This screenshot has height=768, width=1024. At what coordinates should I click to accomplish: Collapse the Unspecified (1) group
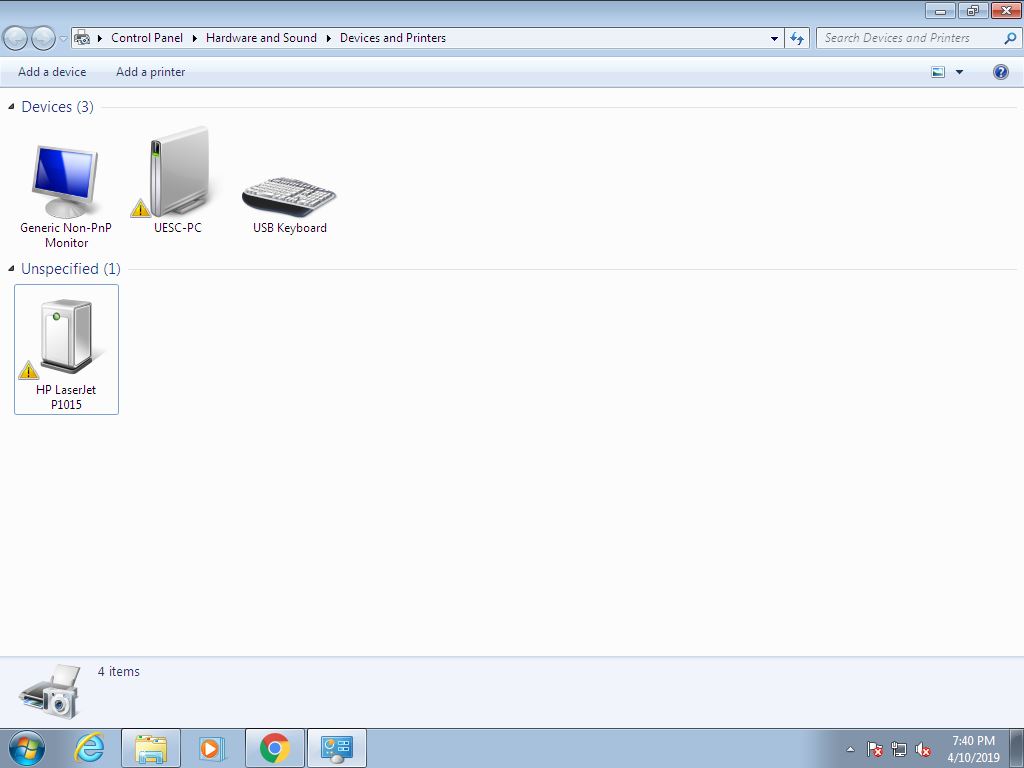(11, 268)
